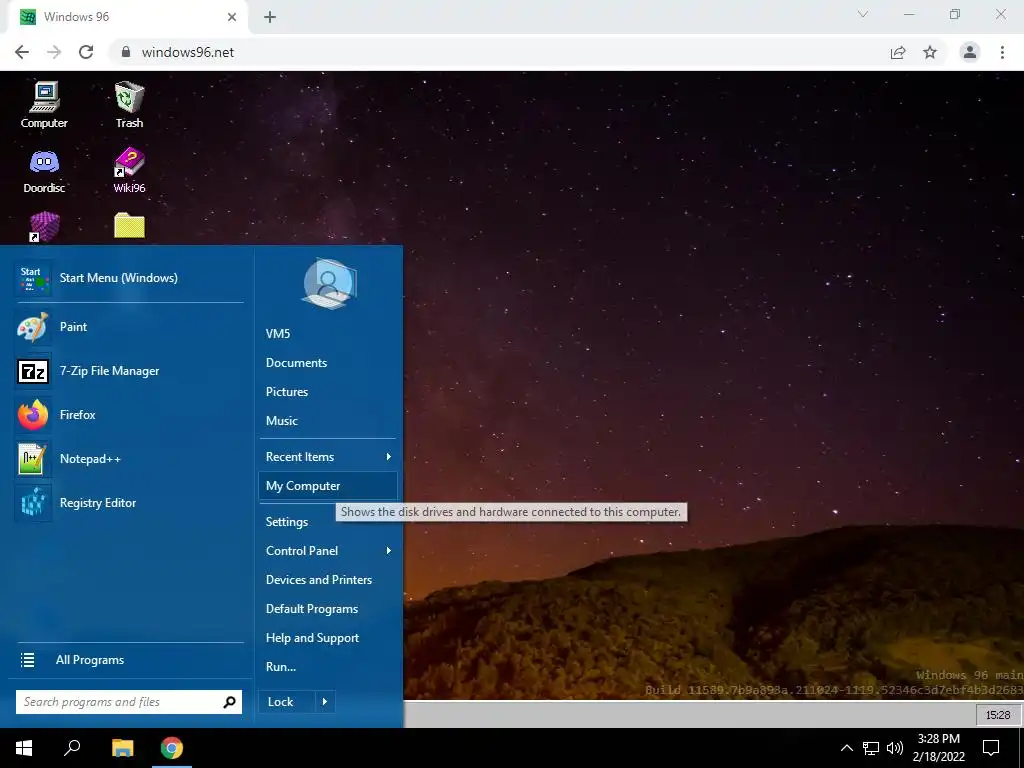Open the Wiki96 desktop shortcut
The width and height of the screenshot is (1024, 768).
pos(129,170)
